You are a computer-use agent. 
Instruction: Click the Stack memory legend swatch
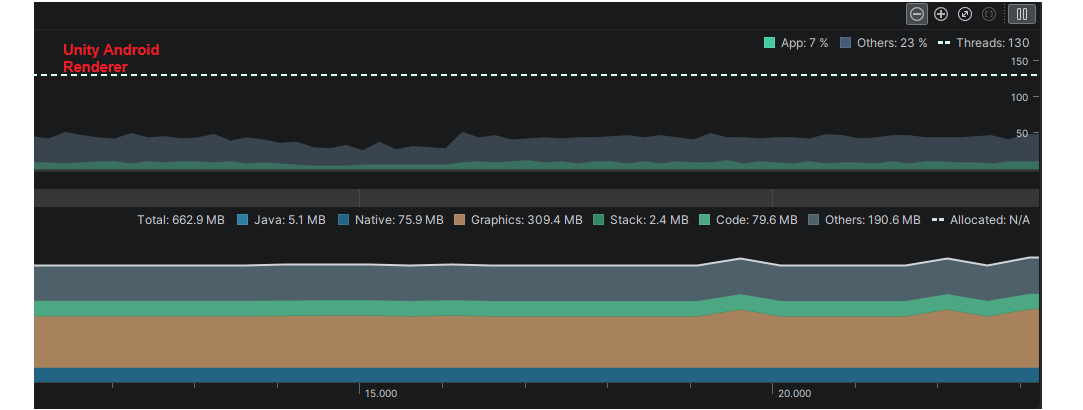coord(599,220)
